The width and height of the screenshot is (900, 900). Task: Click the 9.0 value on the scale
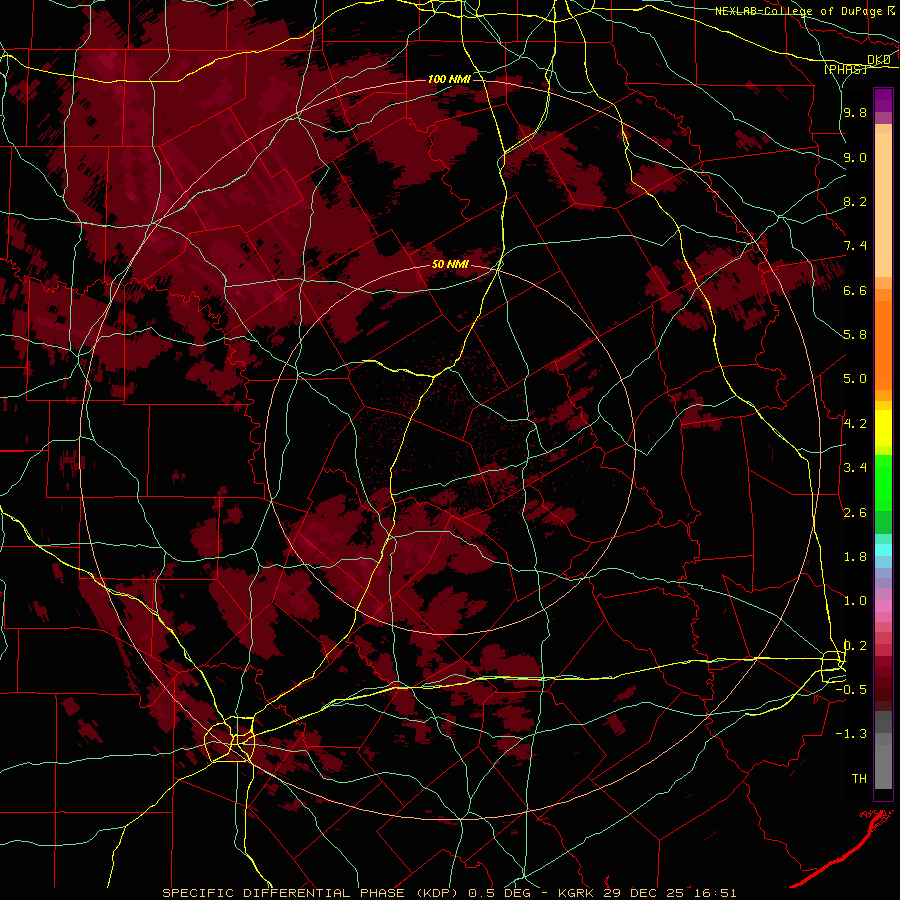point(855,157)
